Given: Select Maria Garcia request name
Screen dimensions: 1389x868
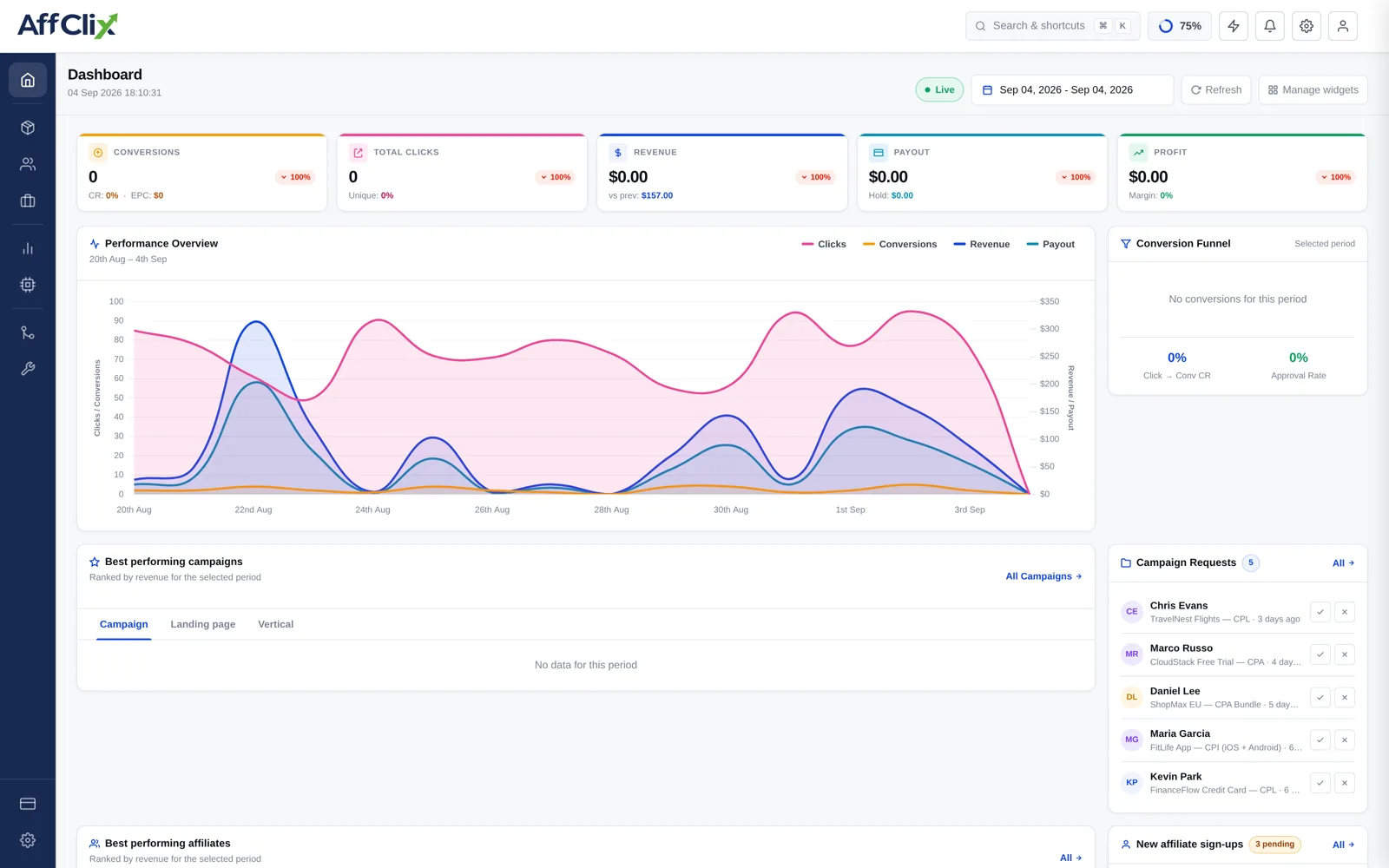Looking at the screenshot, I should [x=1180, y=733].
